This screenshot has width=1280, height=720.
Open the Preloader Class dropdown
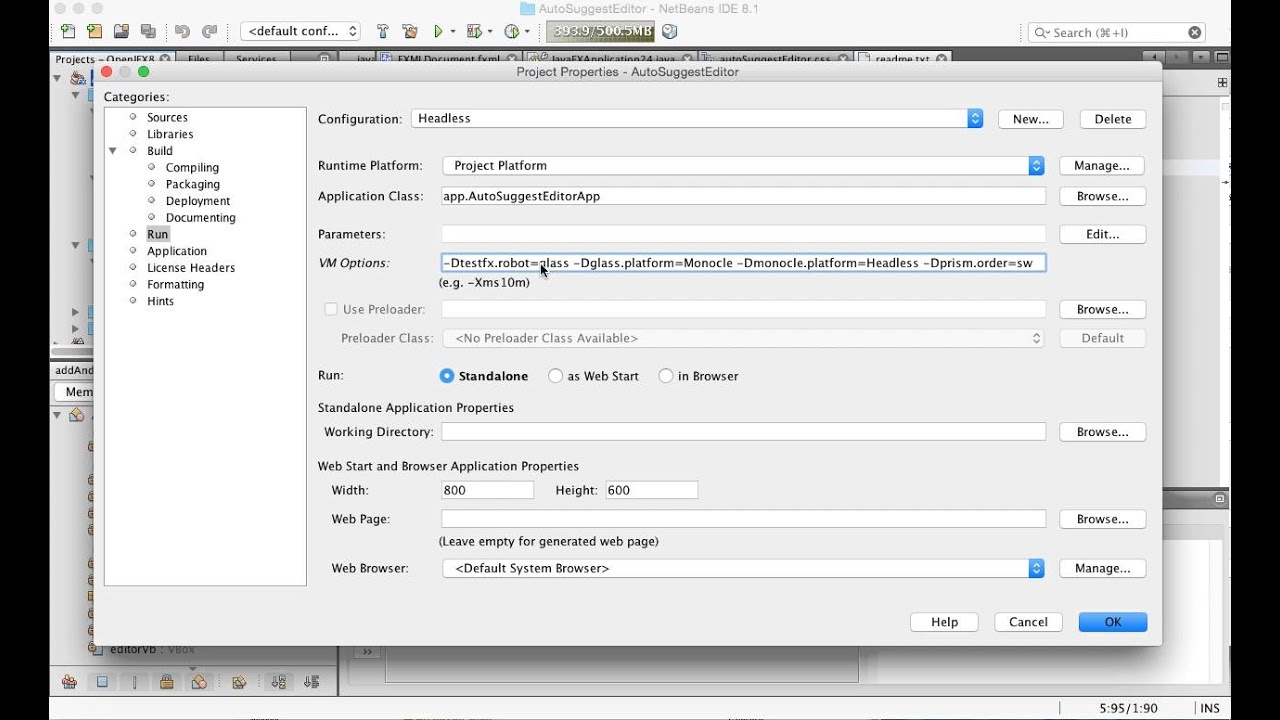tap(743, 338)
